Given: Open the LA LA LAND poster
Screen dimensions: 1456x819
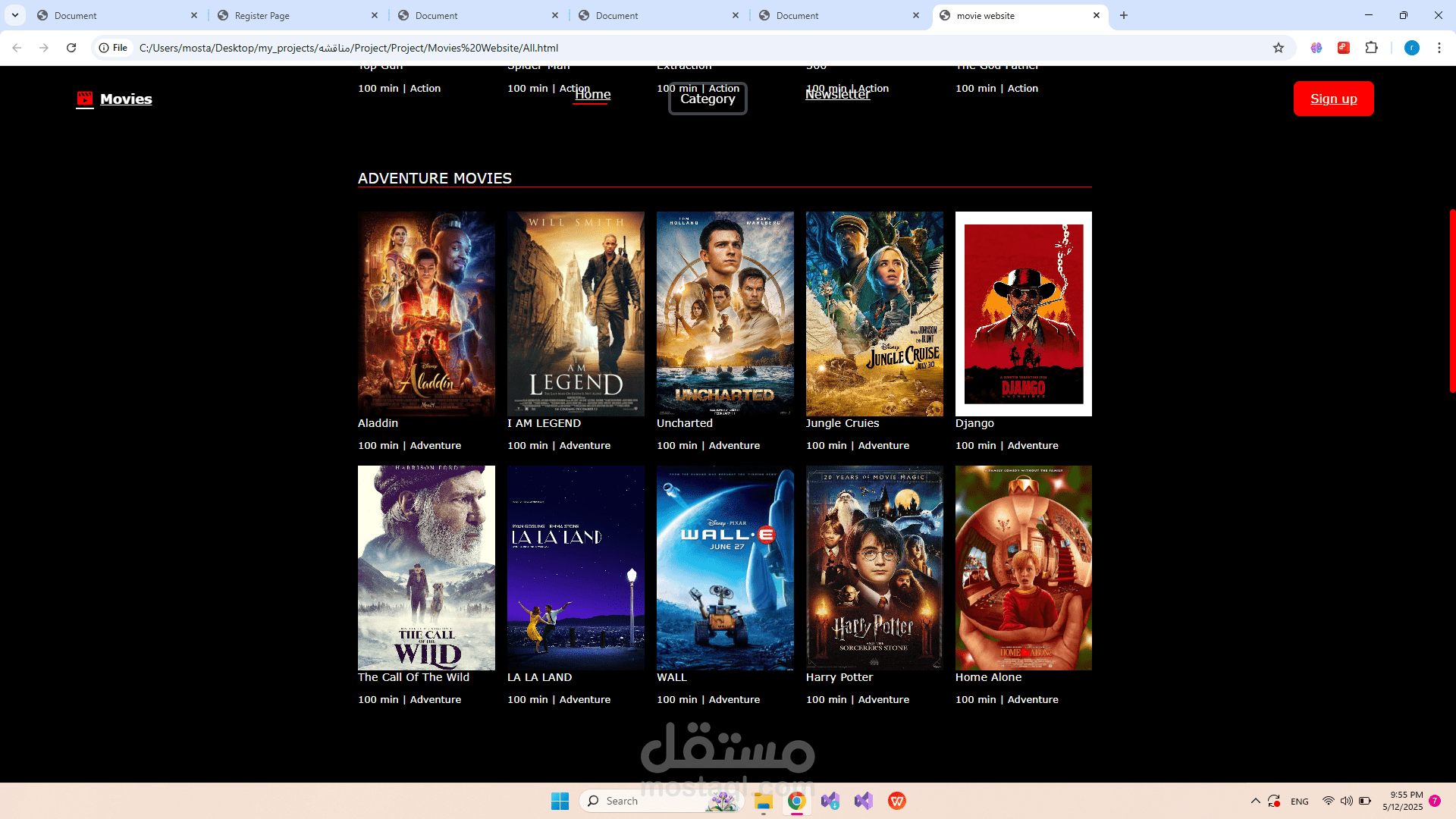Looking at the screenshot, I should coord(576,568).
